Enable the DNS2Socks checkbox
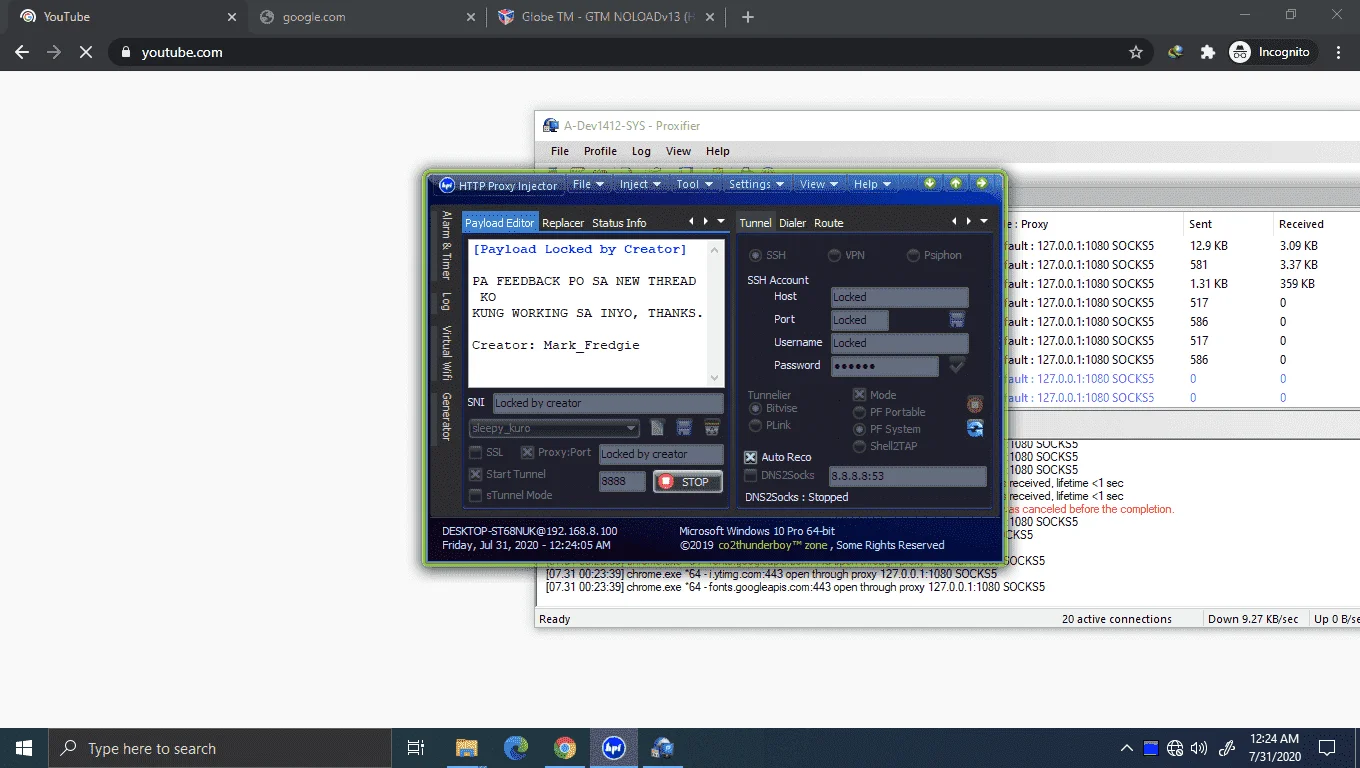Viewport: 1360px width, 768px height. (x=751, y=475)
